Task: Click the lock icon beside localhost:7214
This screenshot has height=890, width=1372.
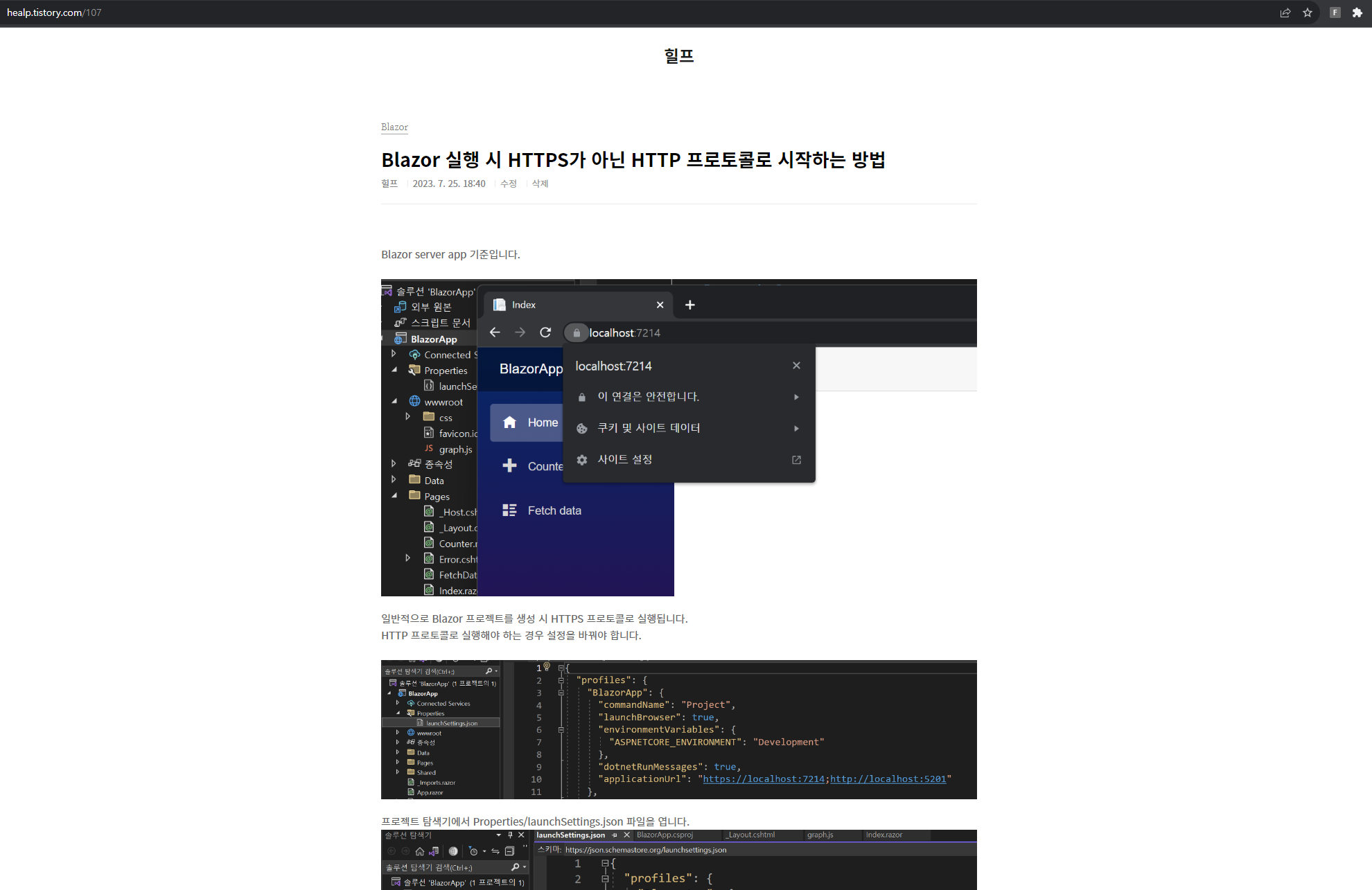Action: [576, 333]
